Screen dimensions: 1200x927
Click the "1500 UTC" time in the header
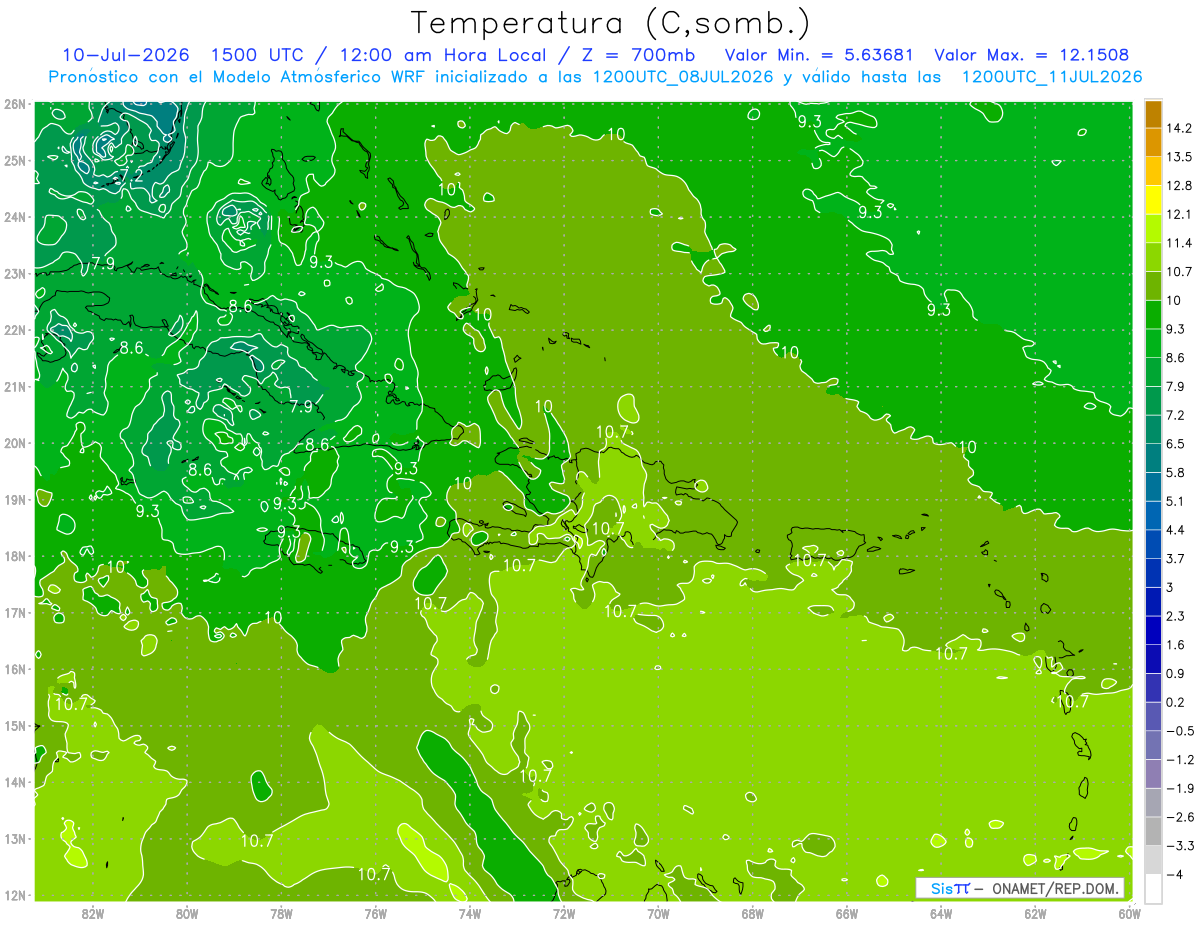coord(259,55)
